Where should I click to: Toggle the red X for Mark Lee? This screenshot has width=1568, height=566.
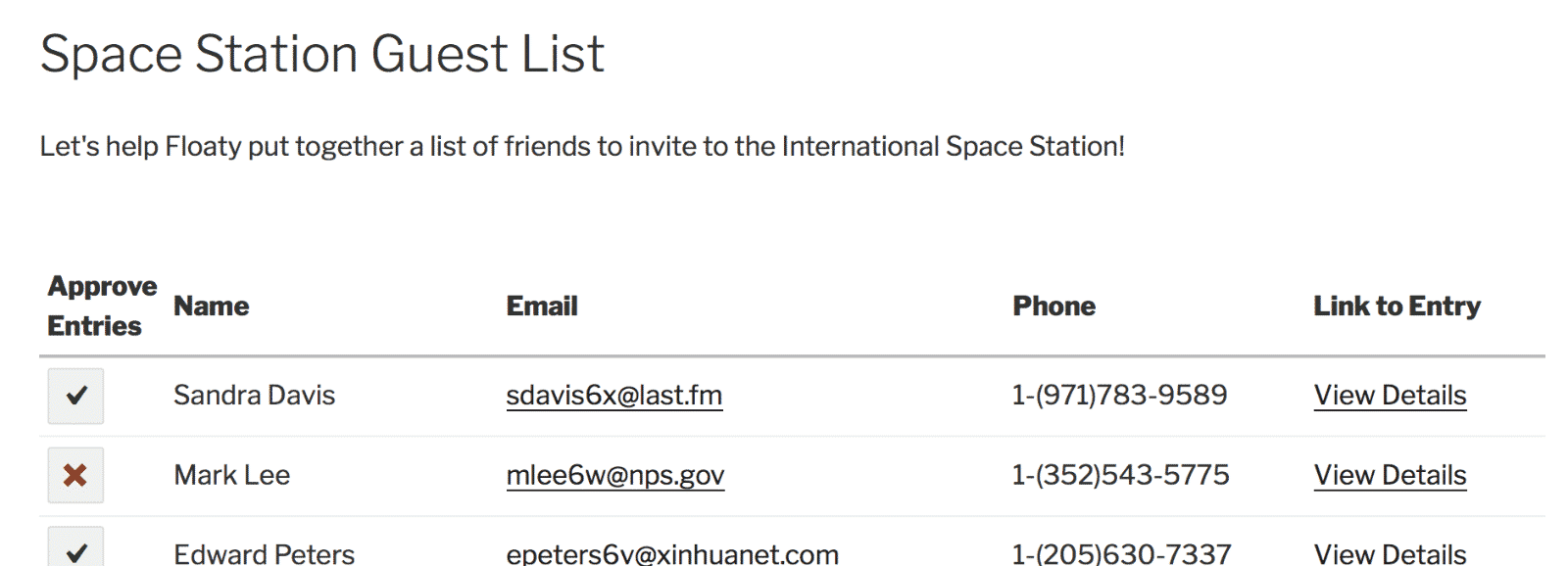point(75,475)
